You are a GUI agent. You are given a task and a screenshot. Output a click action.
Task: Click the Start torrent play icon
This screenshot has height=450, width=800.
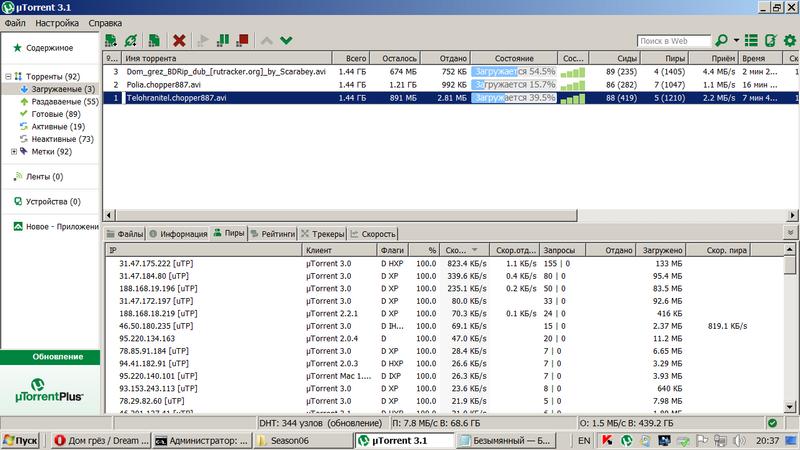point(203,40)
